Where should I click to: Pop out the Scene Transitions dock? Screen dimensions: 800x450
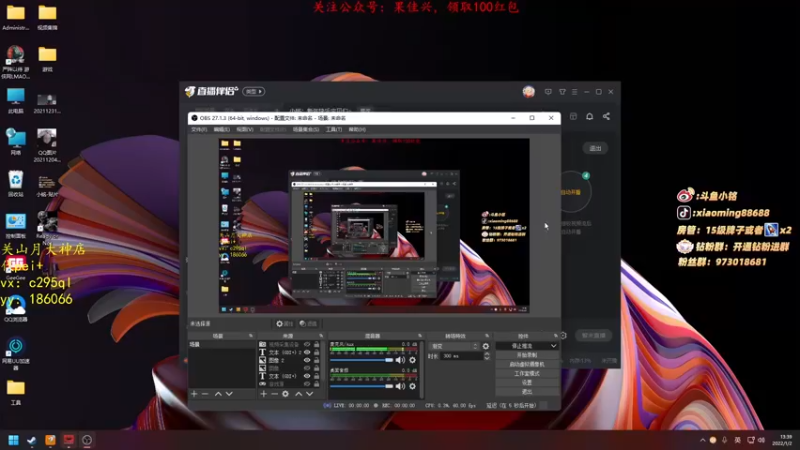(487, 336)
